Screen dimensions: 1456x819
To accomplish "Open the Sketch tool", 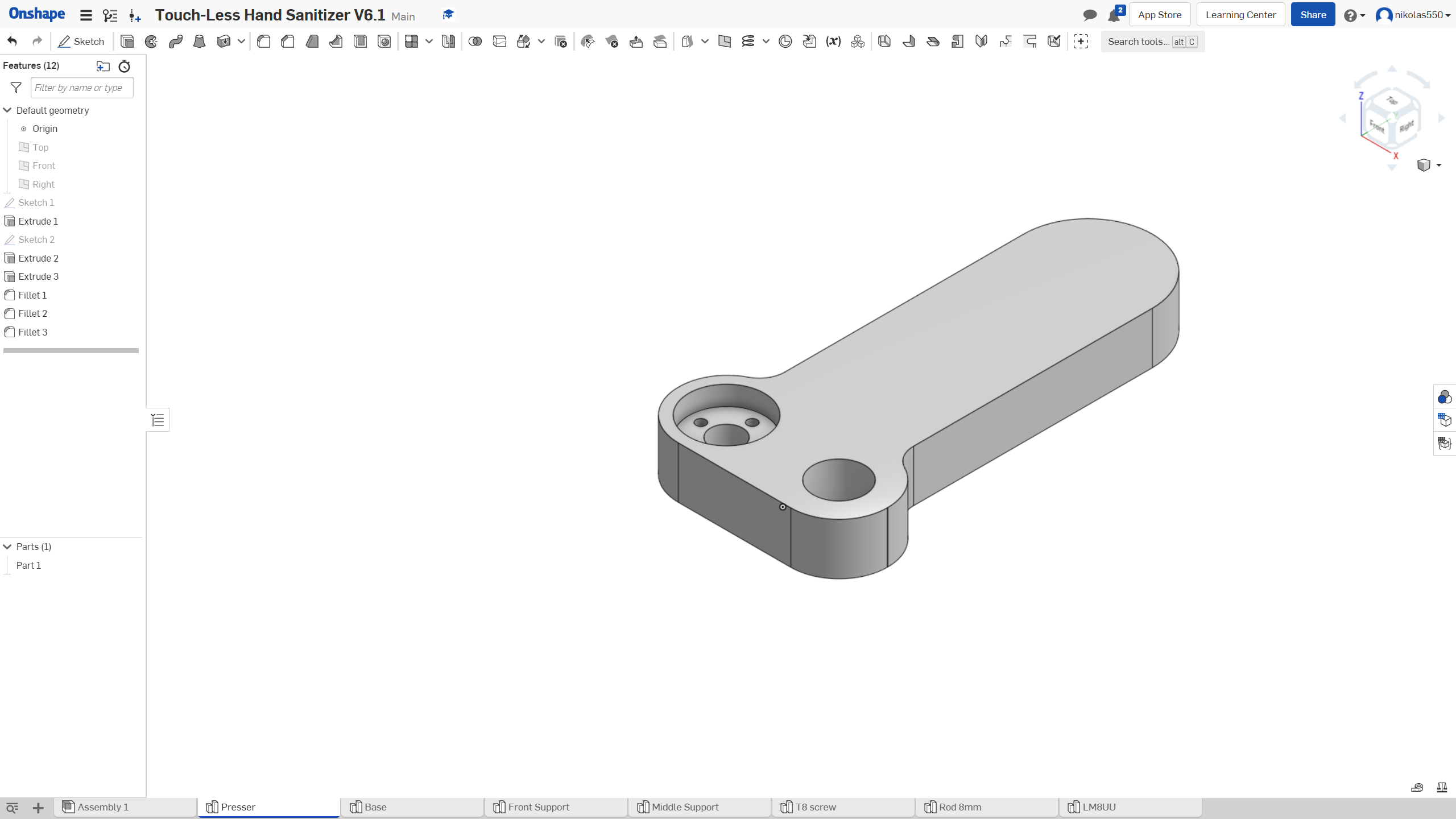I will (81, 41).
